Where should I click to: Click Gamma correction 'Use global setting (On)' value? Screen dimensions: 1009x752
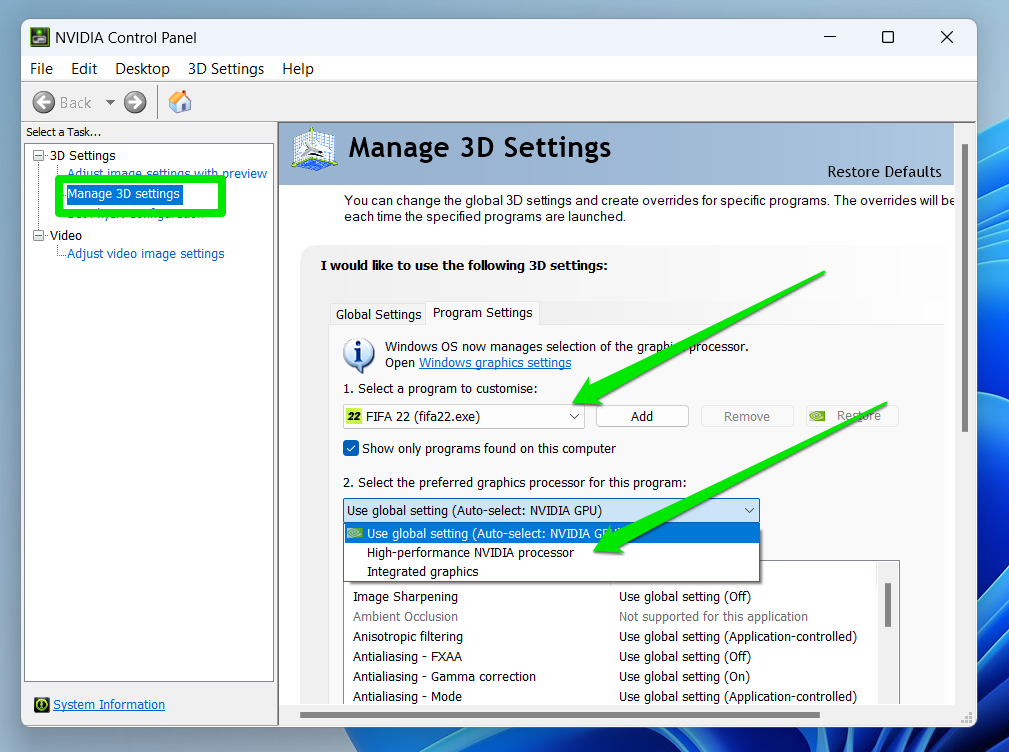coord(684,677)
